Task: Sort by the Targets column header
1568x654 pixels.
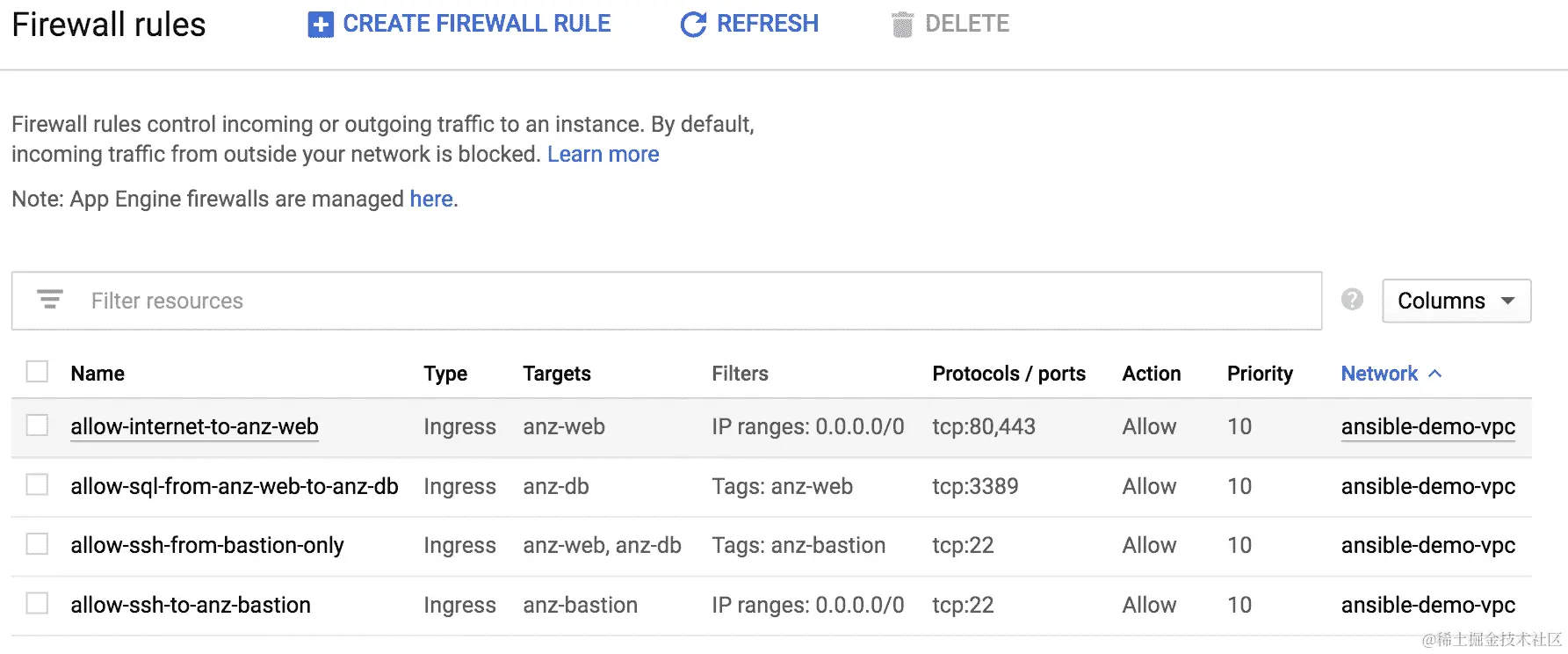Action: point(557,374)
